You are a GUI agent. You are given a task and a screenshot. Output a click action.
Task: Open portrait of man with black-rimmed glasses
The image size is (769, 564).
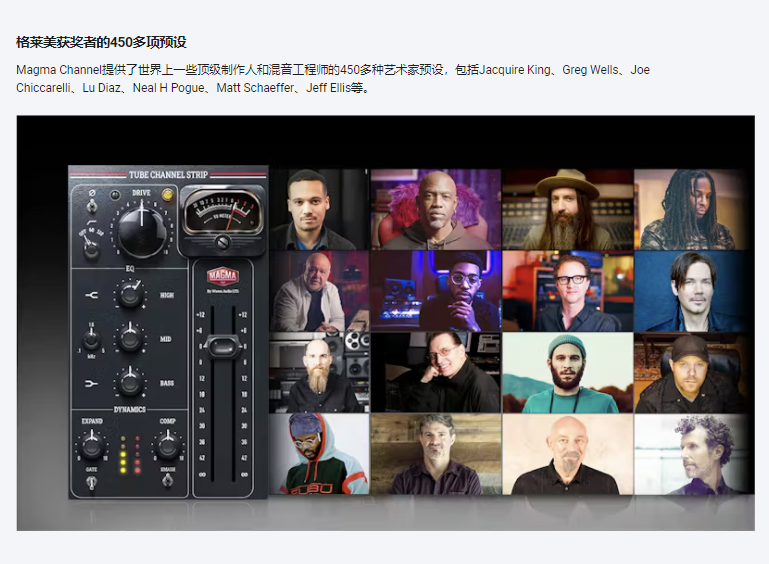tap(567, 291)
